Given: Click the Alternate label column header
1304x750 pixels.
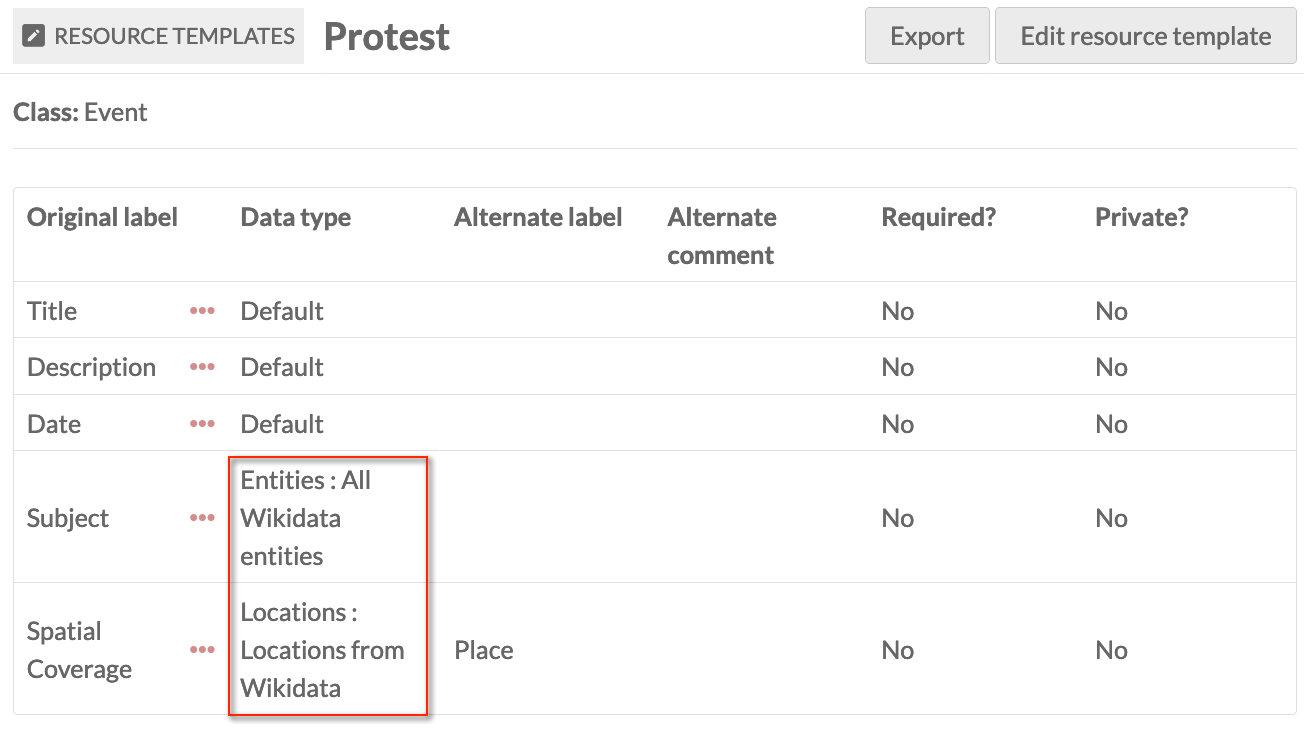Looking at the screenshot, I should [x=538, y=217].
